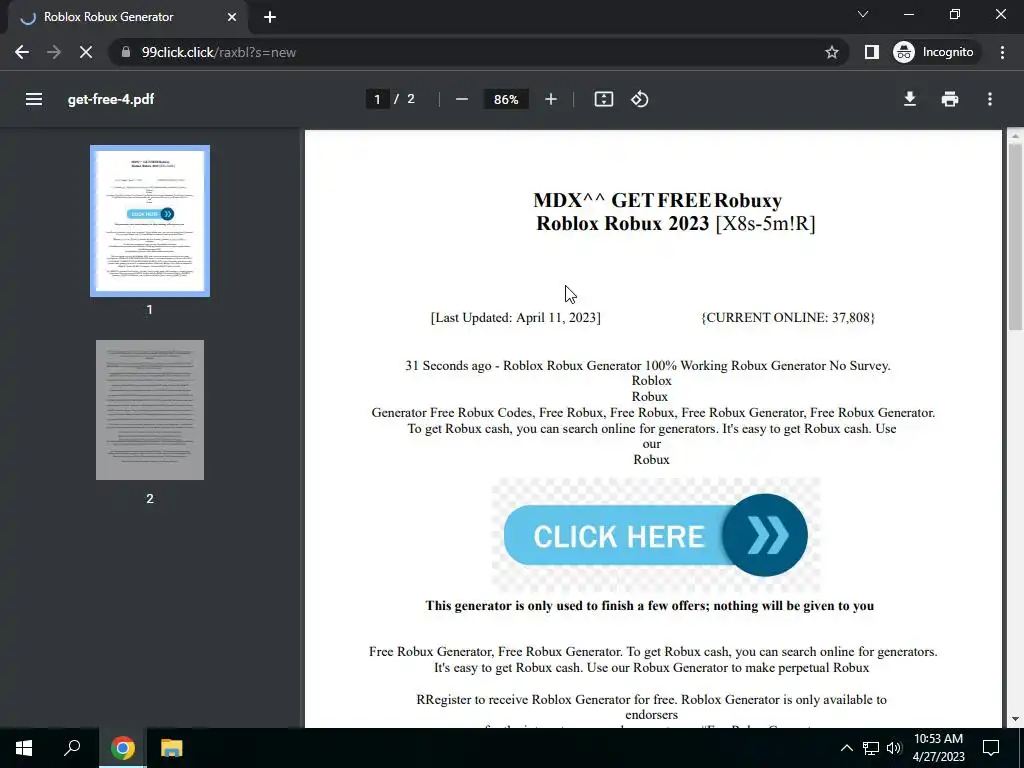This screenshot has height=768, width=1024.
Task: Open the Chrome three-dot menu
Action: pos(1002,52)
